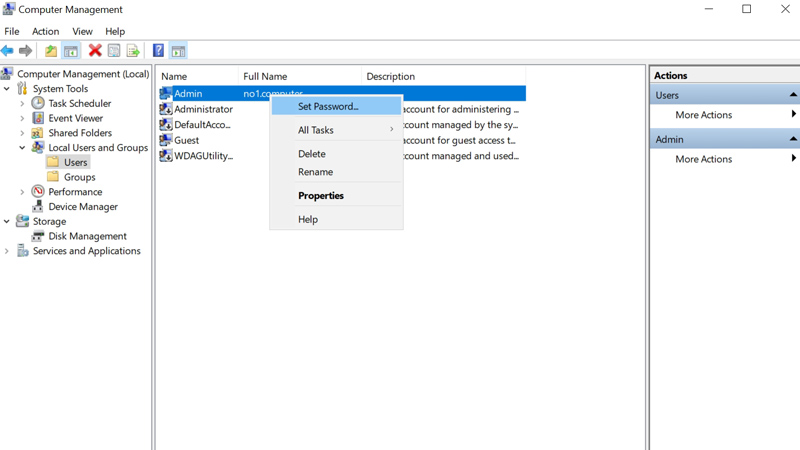Click the blue Help question mark icon
Image resolution: width=800 pixels, height=450 pixels.
(158, 51)
